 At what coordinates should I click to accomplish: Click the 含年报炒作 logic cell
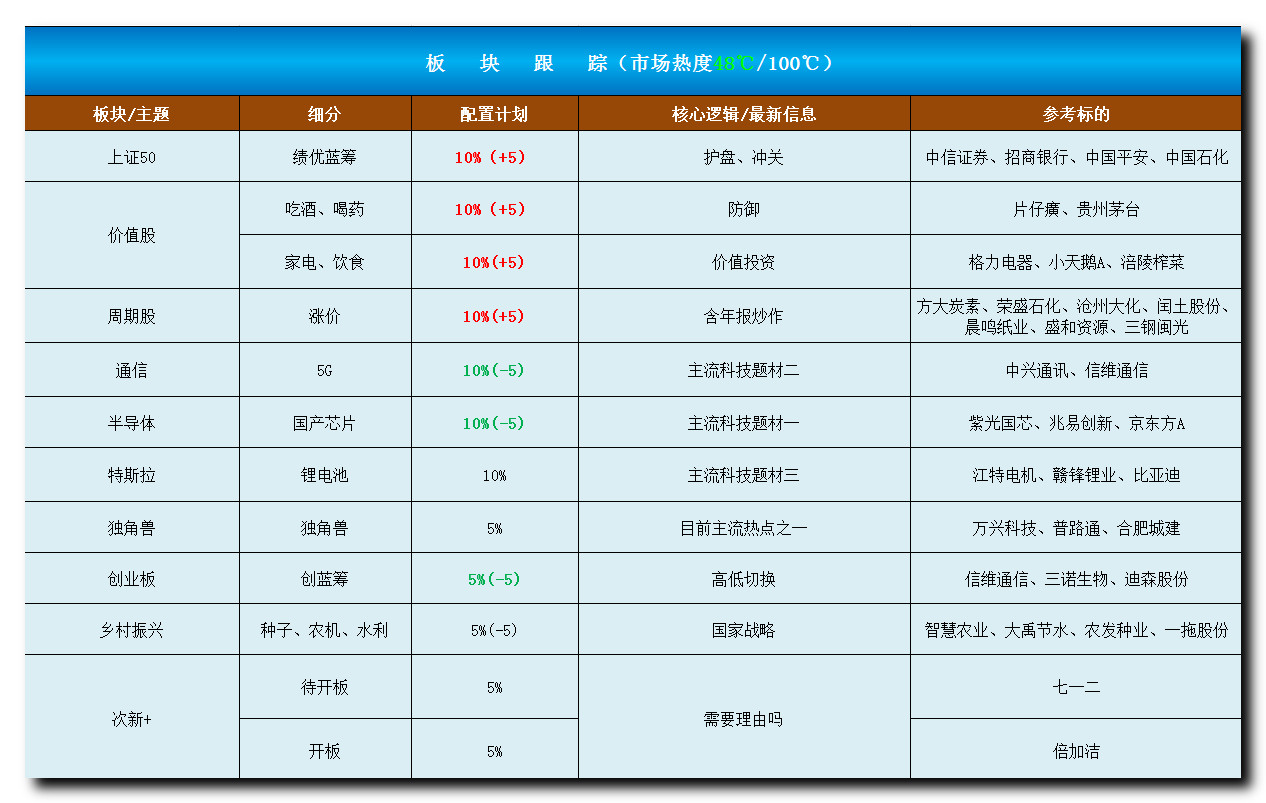[x=744, y=316]
